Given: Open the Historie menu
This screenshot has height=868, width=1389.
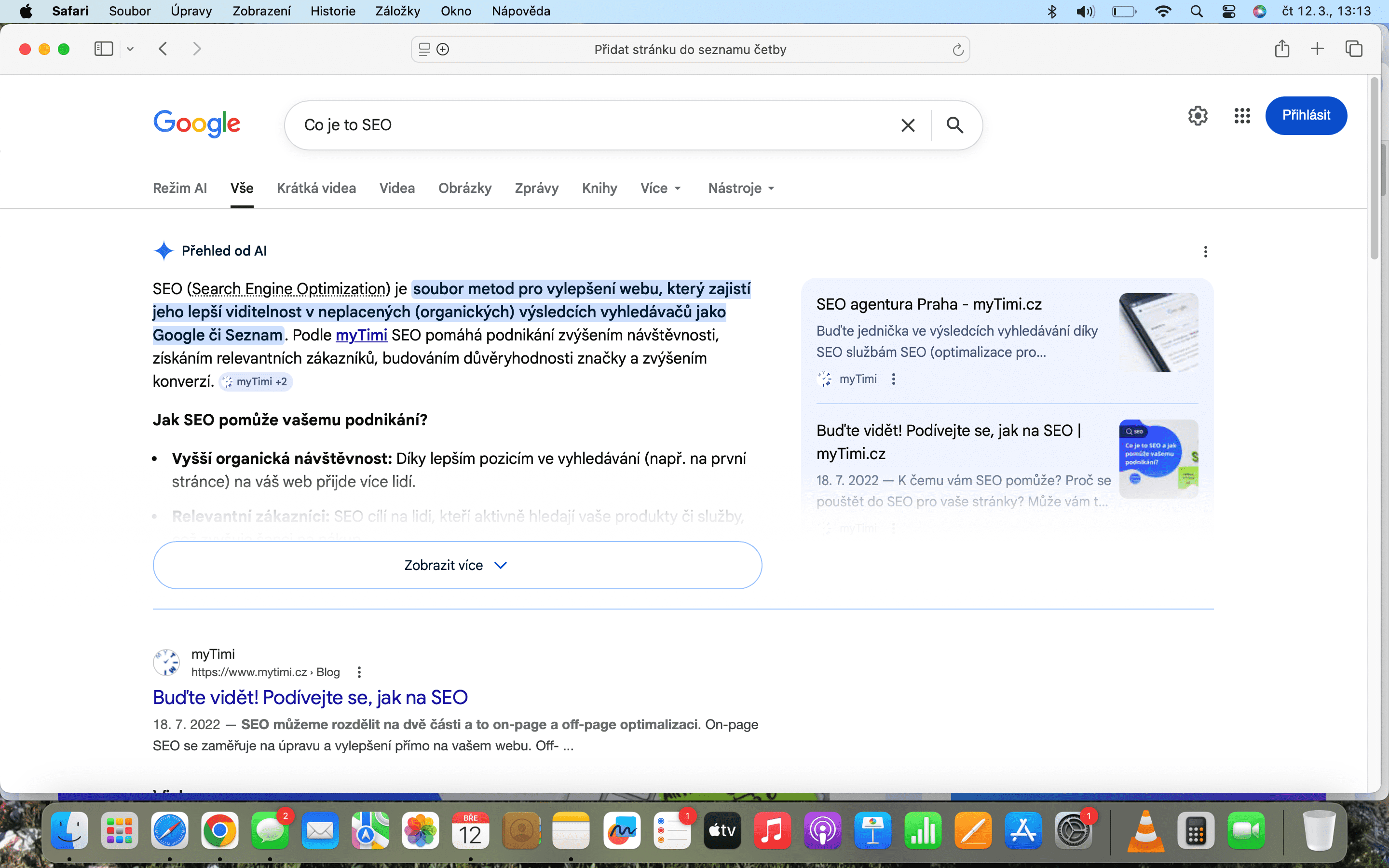Looking at the screenshot, I should [x=333, y=11].
